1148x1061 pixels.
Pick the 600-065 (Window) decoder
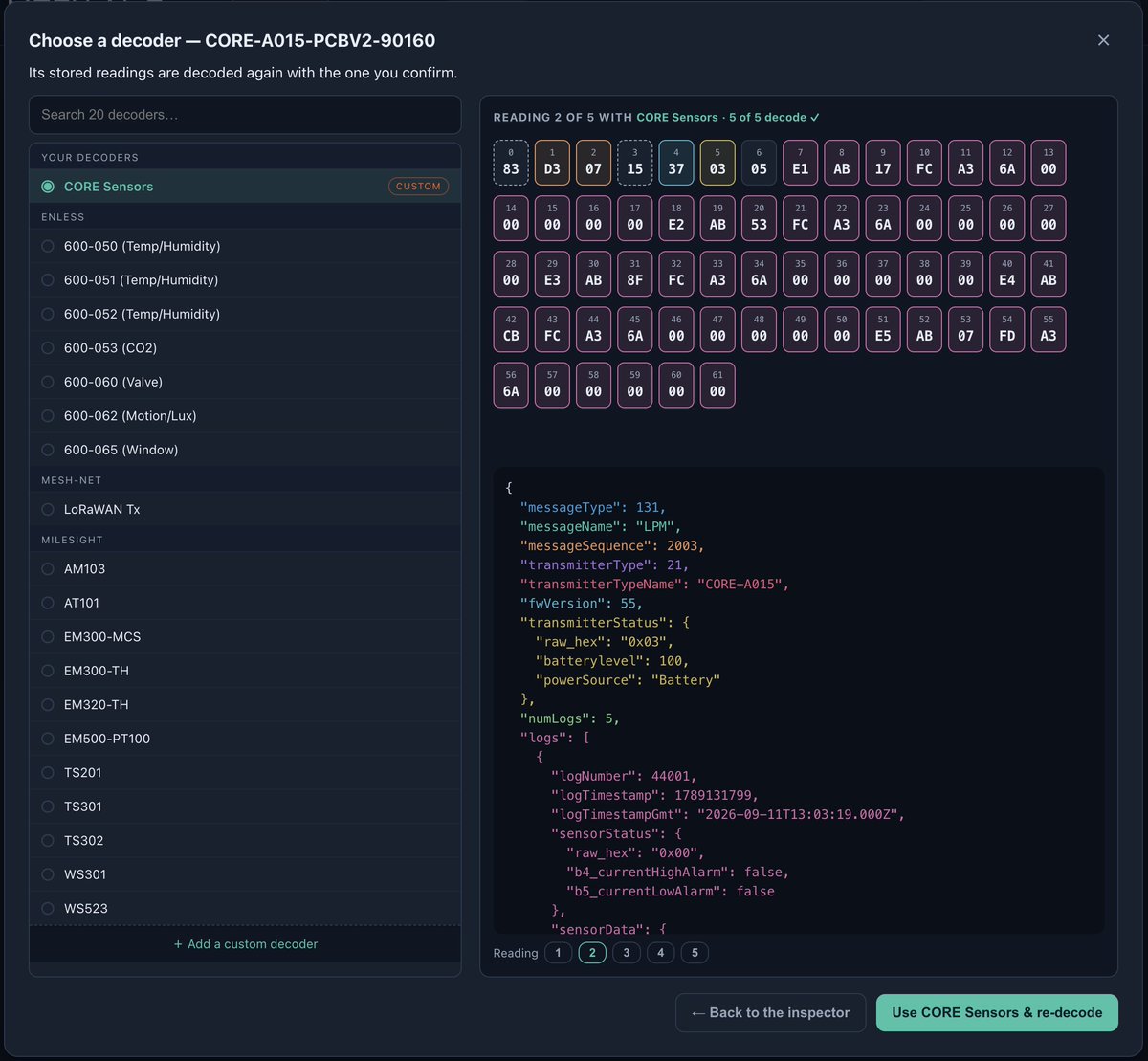(245, 450)
